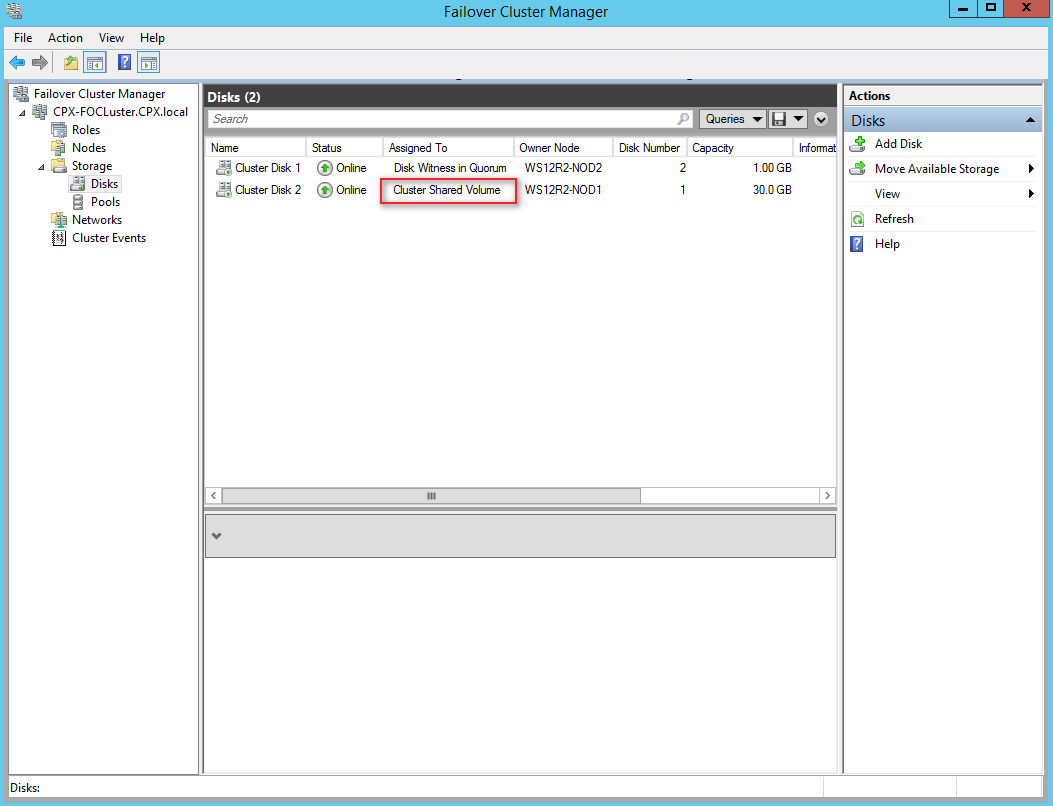Click the WS12R2-NOD1 owner node cell
The image size is (1053, 806).
[x=563, y=190]
